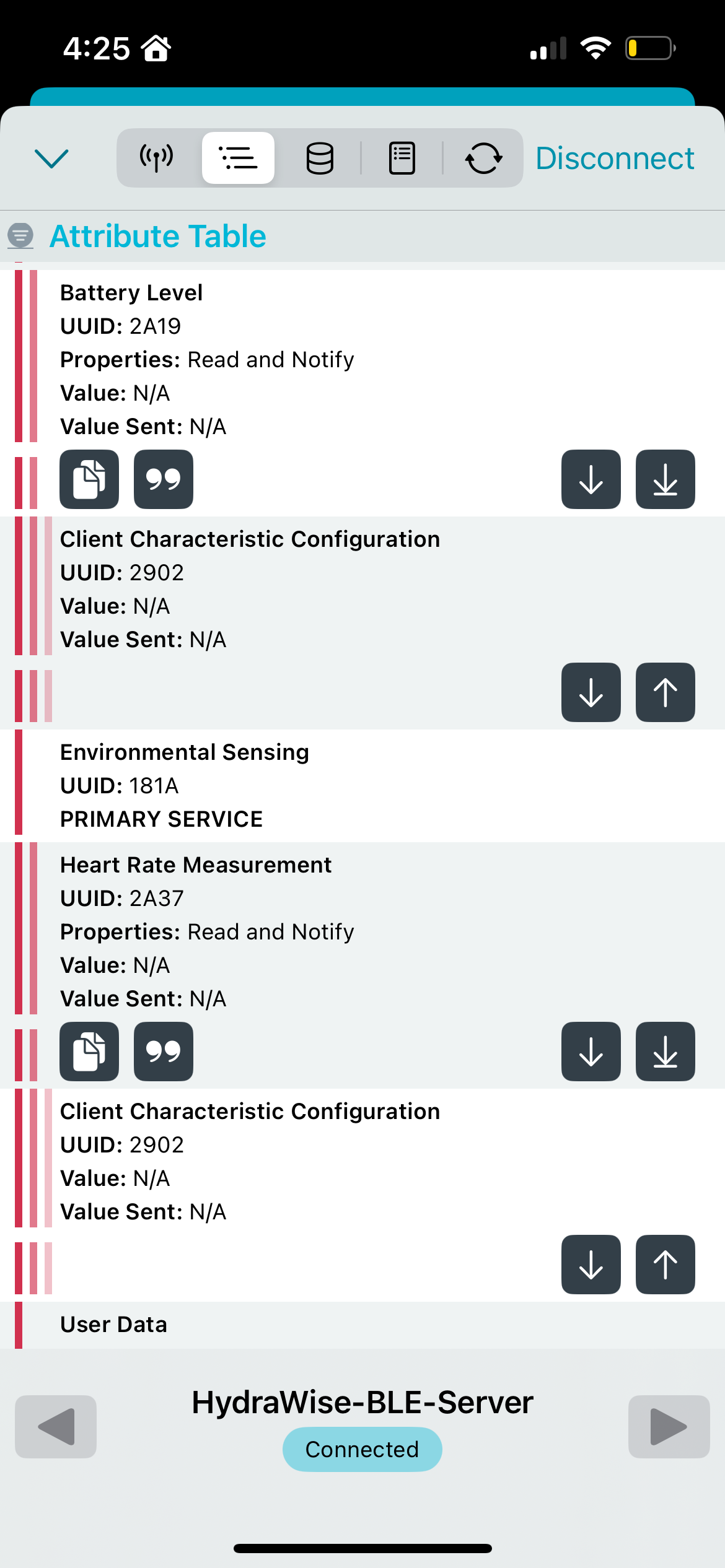Write second Client Characteristic Configuration up arrow

666,1265
